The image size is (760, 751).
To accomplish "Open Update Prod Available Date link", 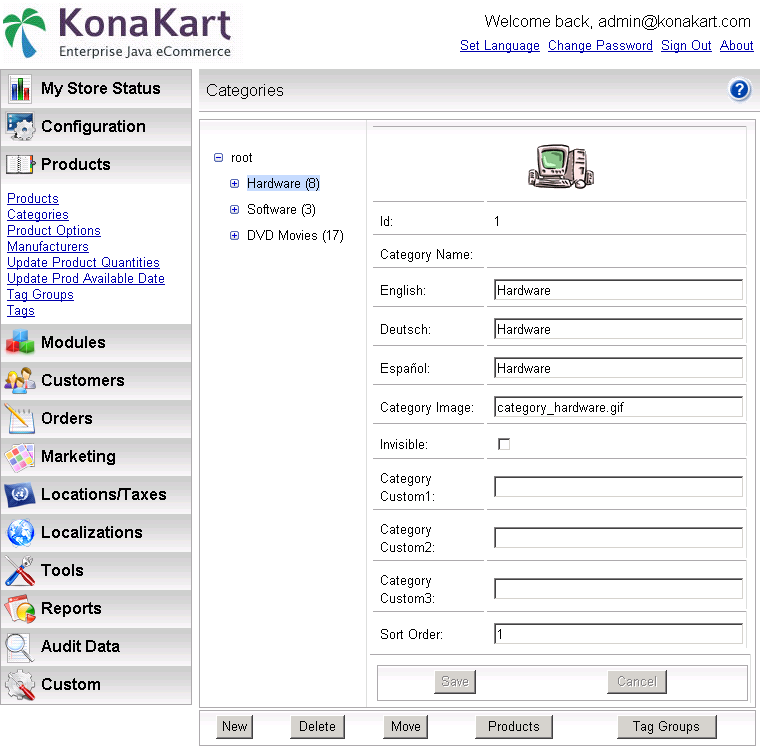I will 86,278.
